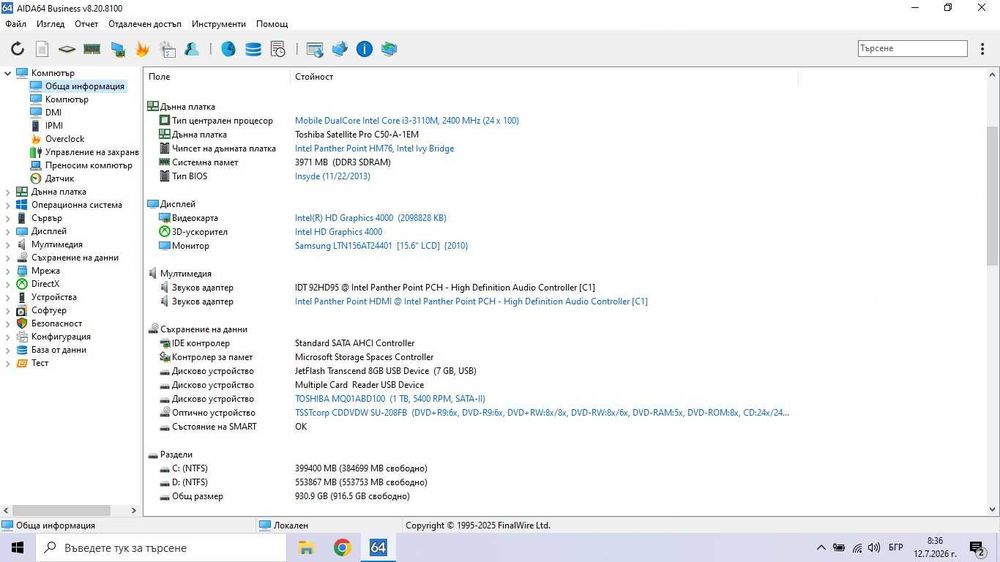Screen dimensions: 1000x562
Task: Open the preferences gear-window toolbar icon
Action: pos(168,48)
